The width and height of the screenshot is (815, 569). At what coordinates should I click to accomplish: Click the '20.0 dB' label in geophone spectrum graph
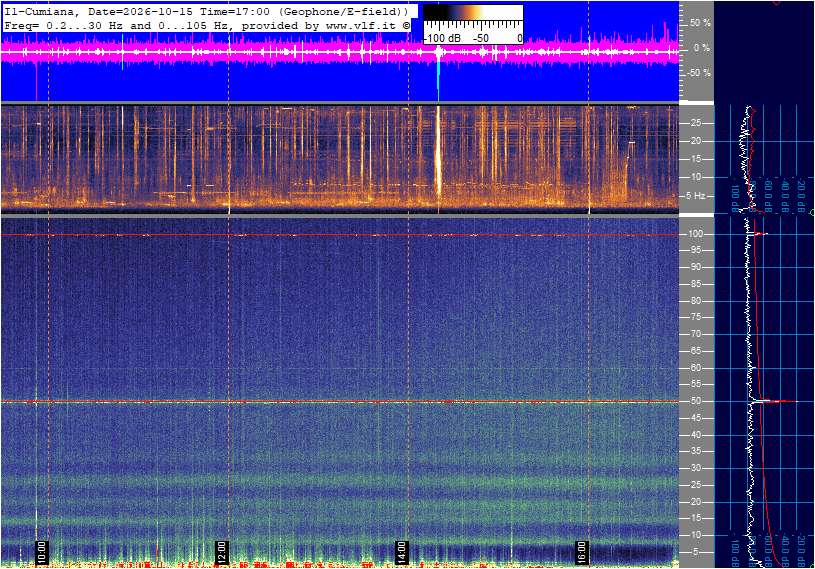(801, 196)
